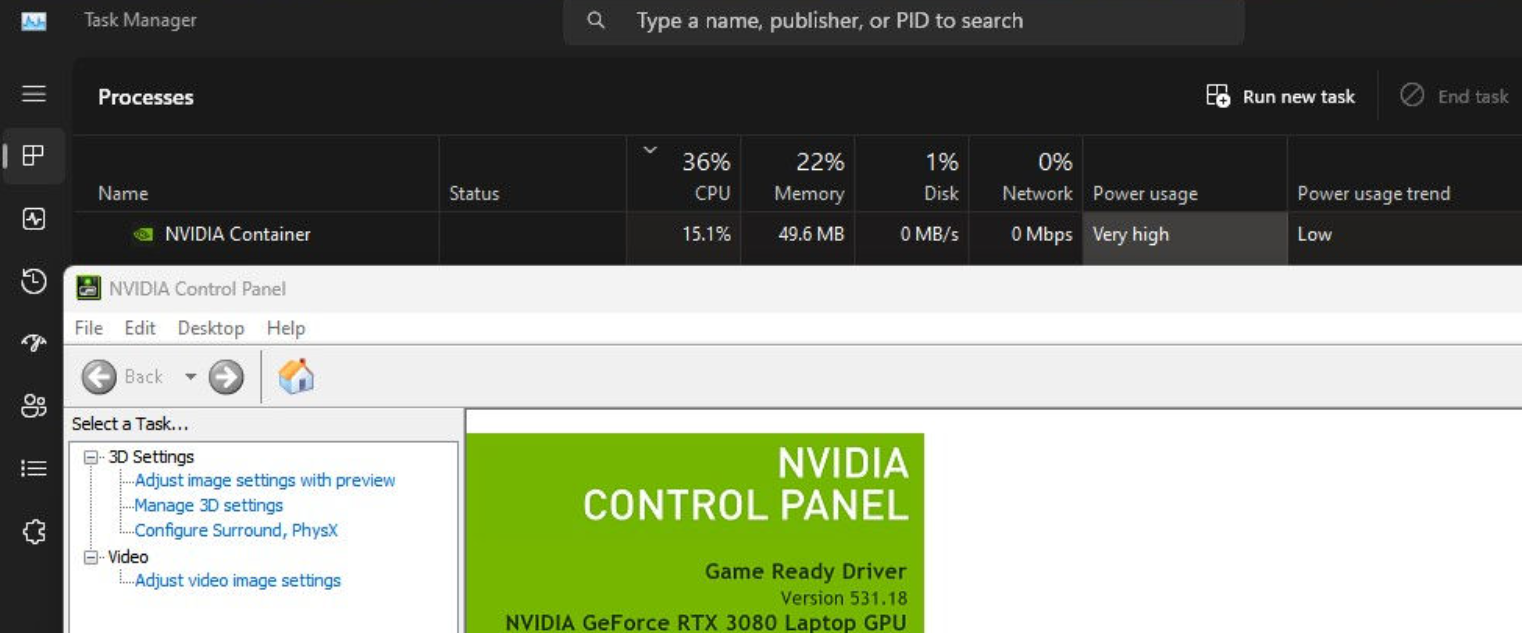
Task: Open Desktop menu in NVIDIA Control Panel
Action: (x=211, y=328)
